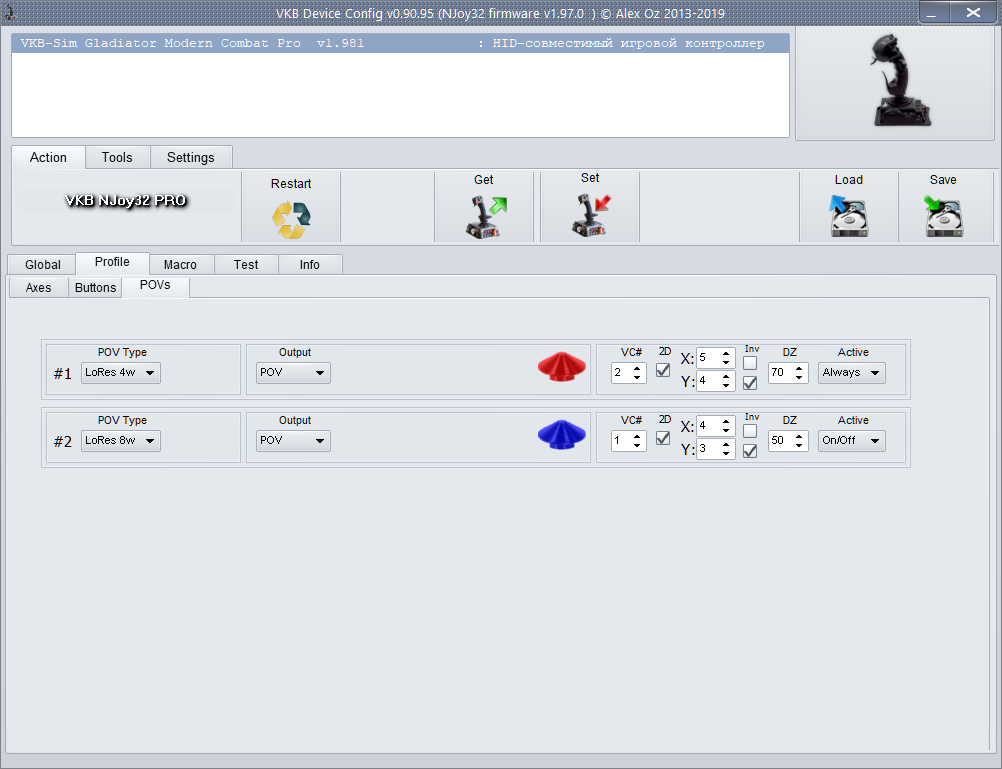Enable the X Inv checkbox for POV #2
Image resolution: width=1002 pixels, height=769 pixels.
point(750,430)
